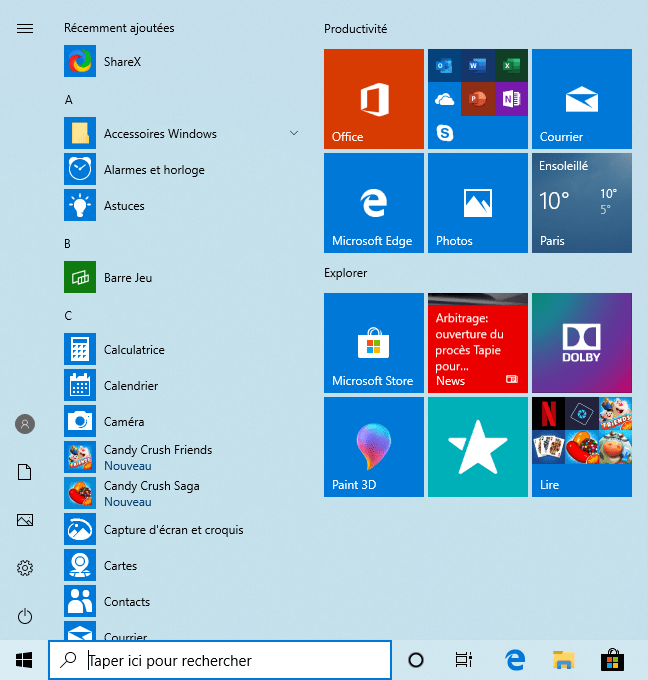
Task: Open the Lire games folder tile
Action: pyautogui.click(x=582, y=447)
